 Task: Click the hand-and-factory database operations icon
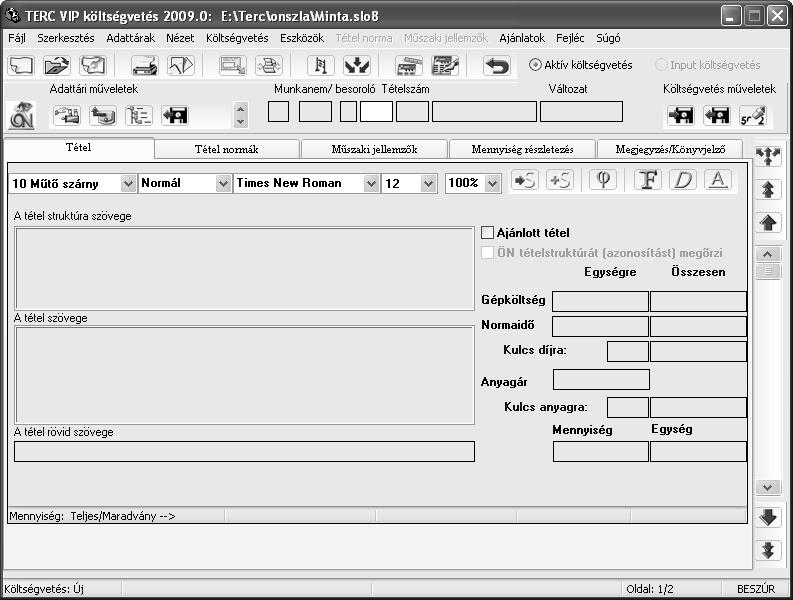click(67, 115)
